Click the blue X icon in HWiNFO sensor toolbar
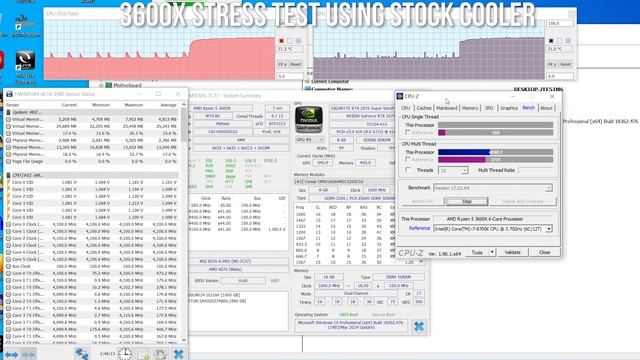Screen dimensions: 640x360 pos(179,354)
